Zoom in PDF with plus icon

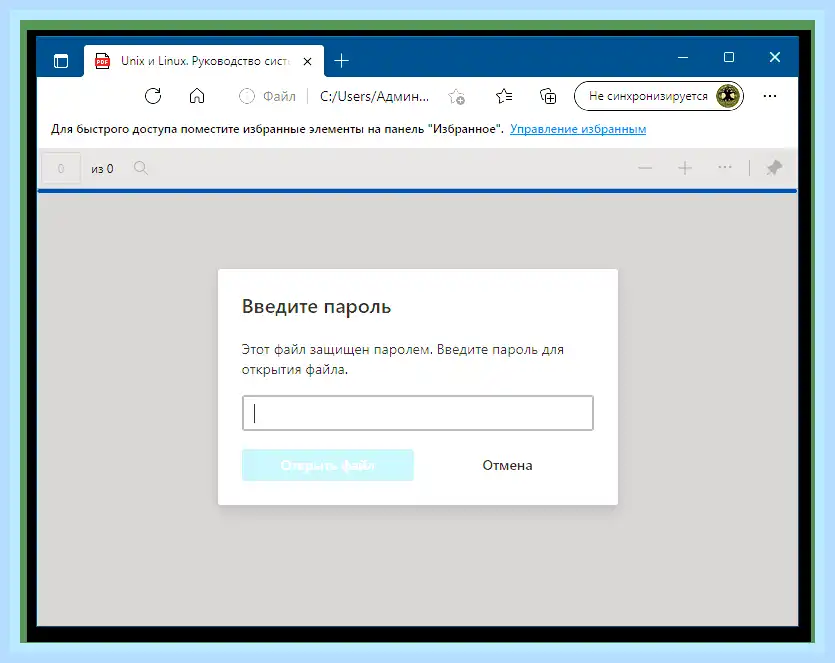point(685,168)
